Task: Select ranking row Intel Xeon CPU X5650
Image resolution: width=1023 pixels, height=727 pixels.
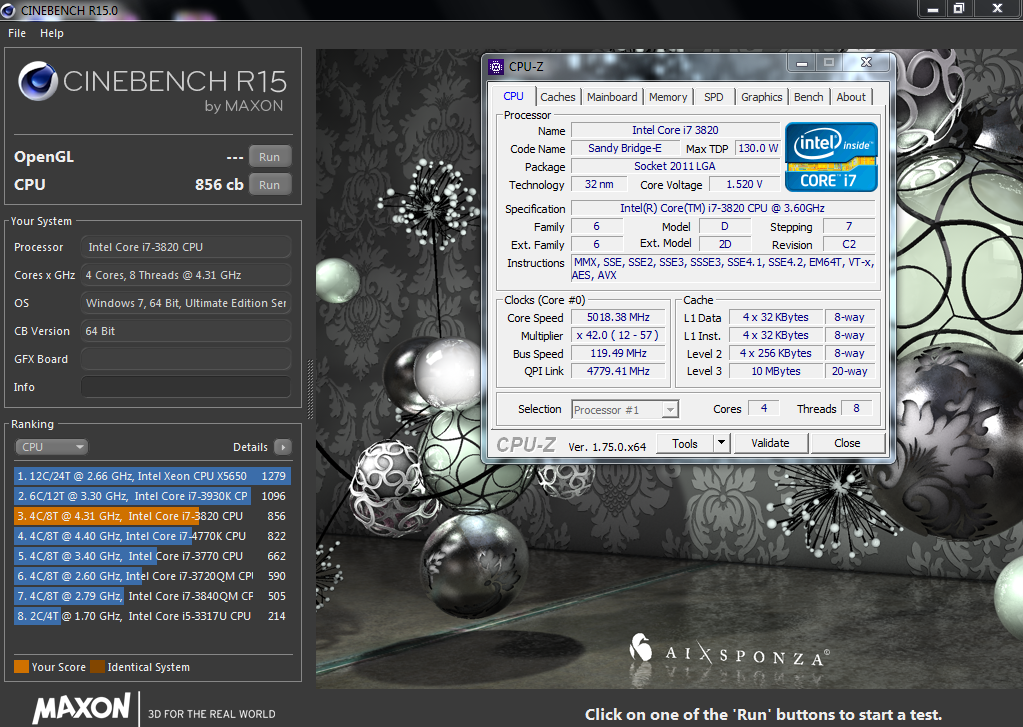Action: (152, 476)
